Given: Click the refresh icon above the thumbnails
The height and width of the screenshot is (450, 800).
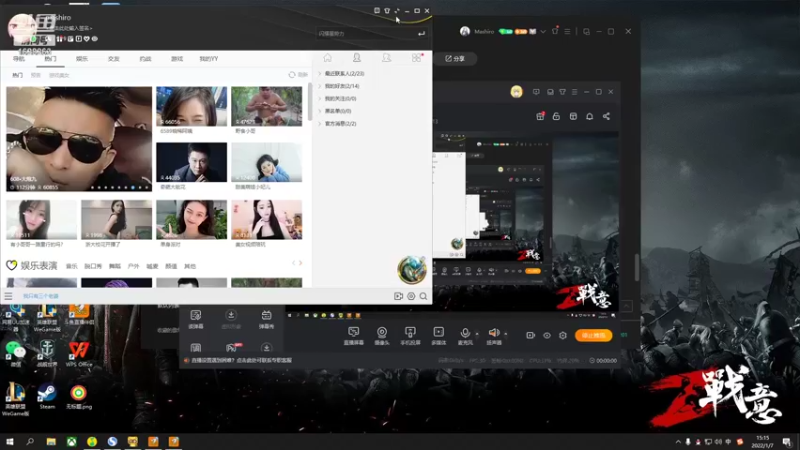Looking at the screenshot, I should 292,74.
